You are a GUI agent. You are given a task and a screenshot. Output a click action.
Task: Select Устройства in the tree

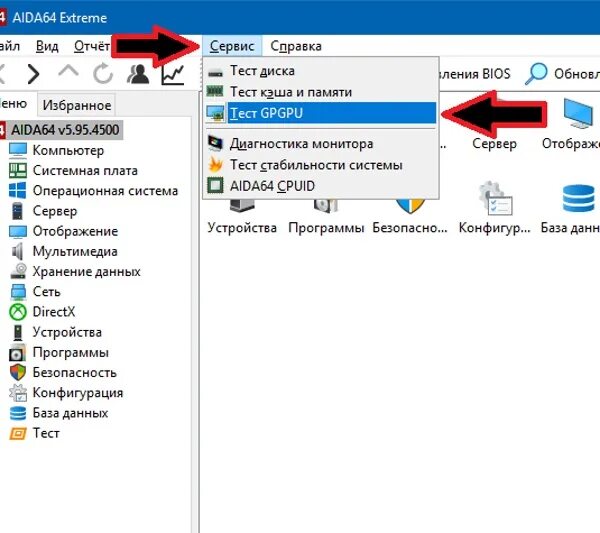(67, 332)
